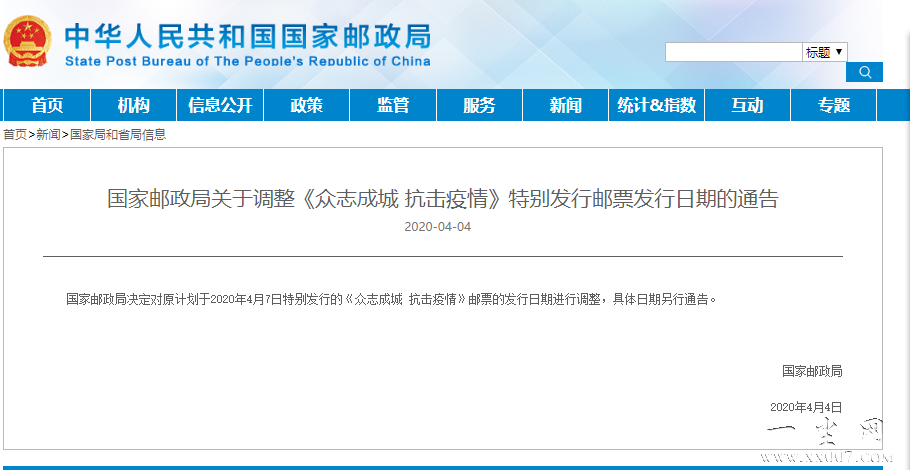Open the 信息公开 navigation tab

(x=220, y=105)
